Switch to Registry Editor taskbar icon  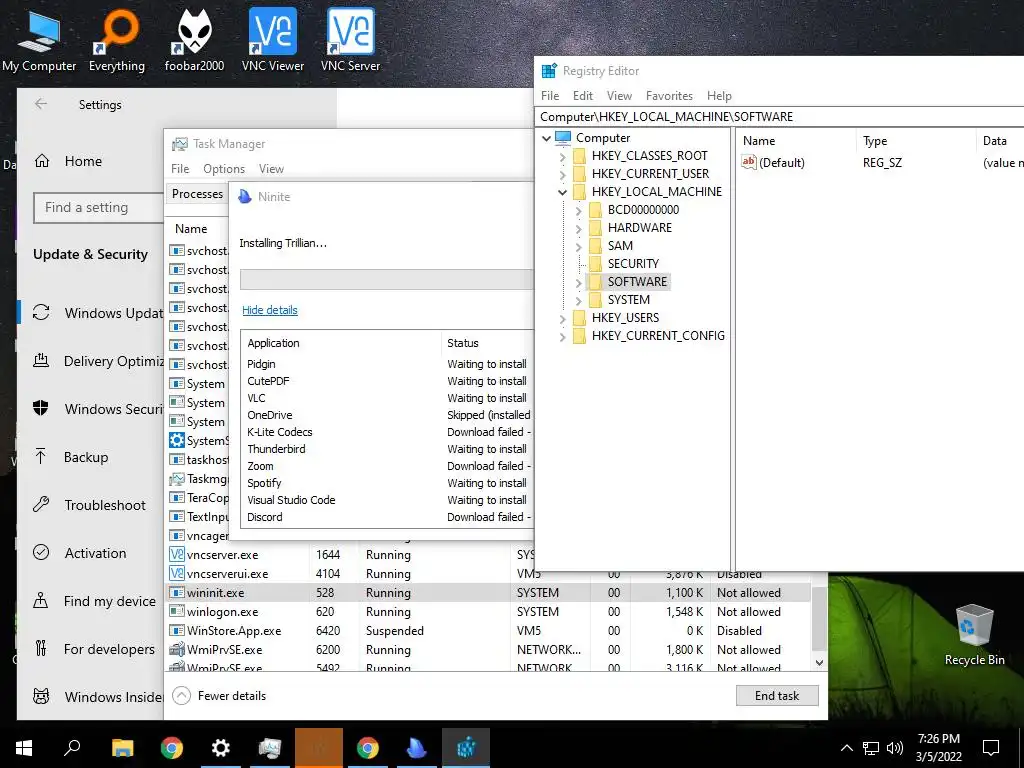(466, 748)
